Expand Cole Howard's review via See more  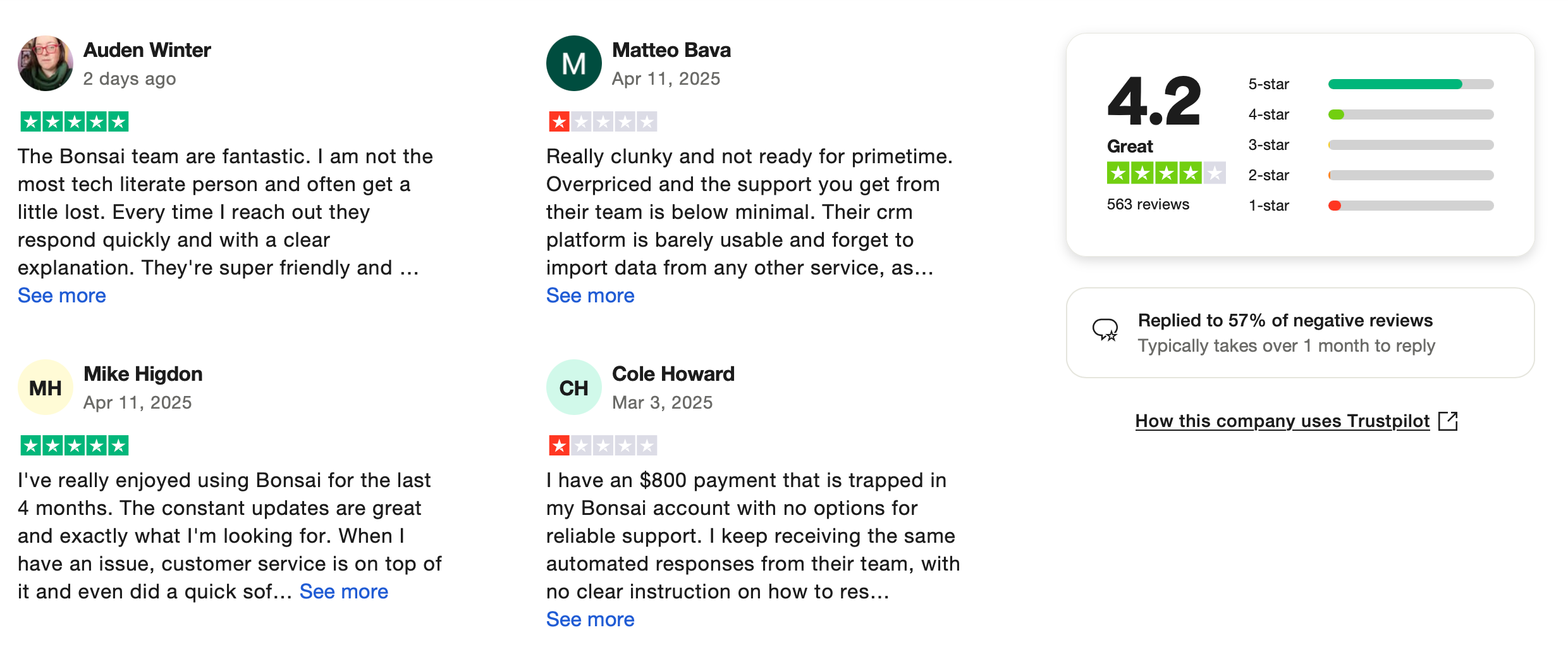590,619
